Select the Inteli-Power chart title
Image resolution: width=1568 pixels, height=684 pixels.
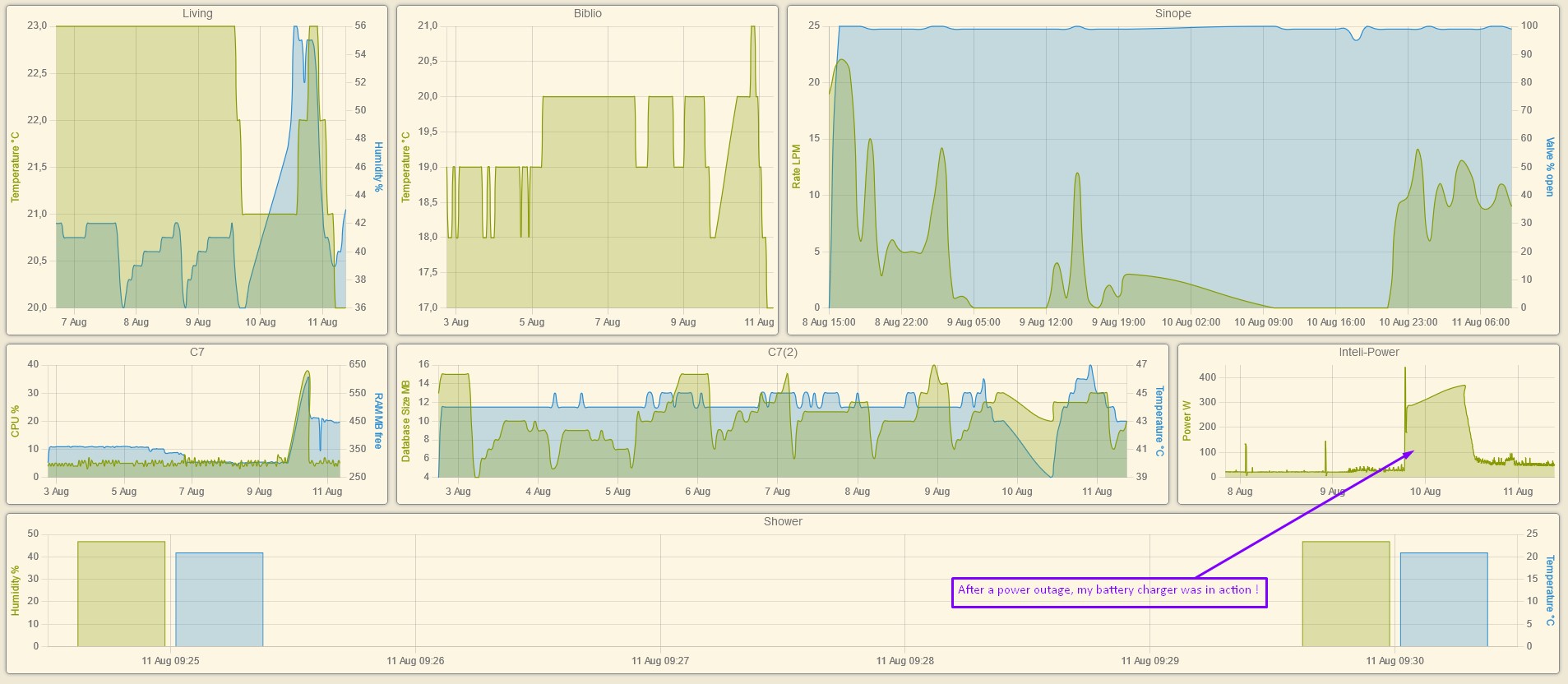tap(1368, 352)
